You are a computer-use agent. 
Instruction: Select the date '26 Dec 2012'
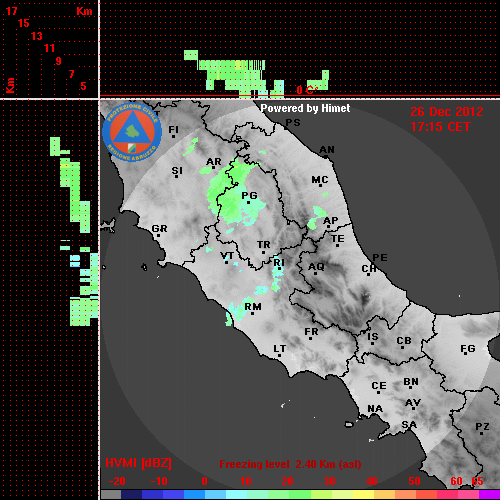click(x=447, y=112)
